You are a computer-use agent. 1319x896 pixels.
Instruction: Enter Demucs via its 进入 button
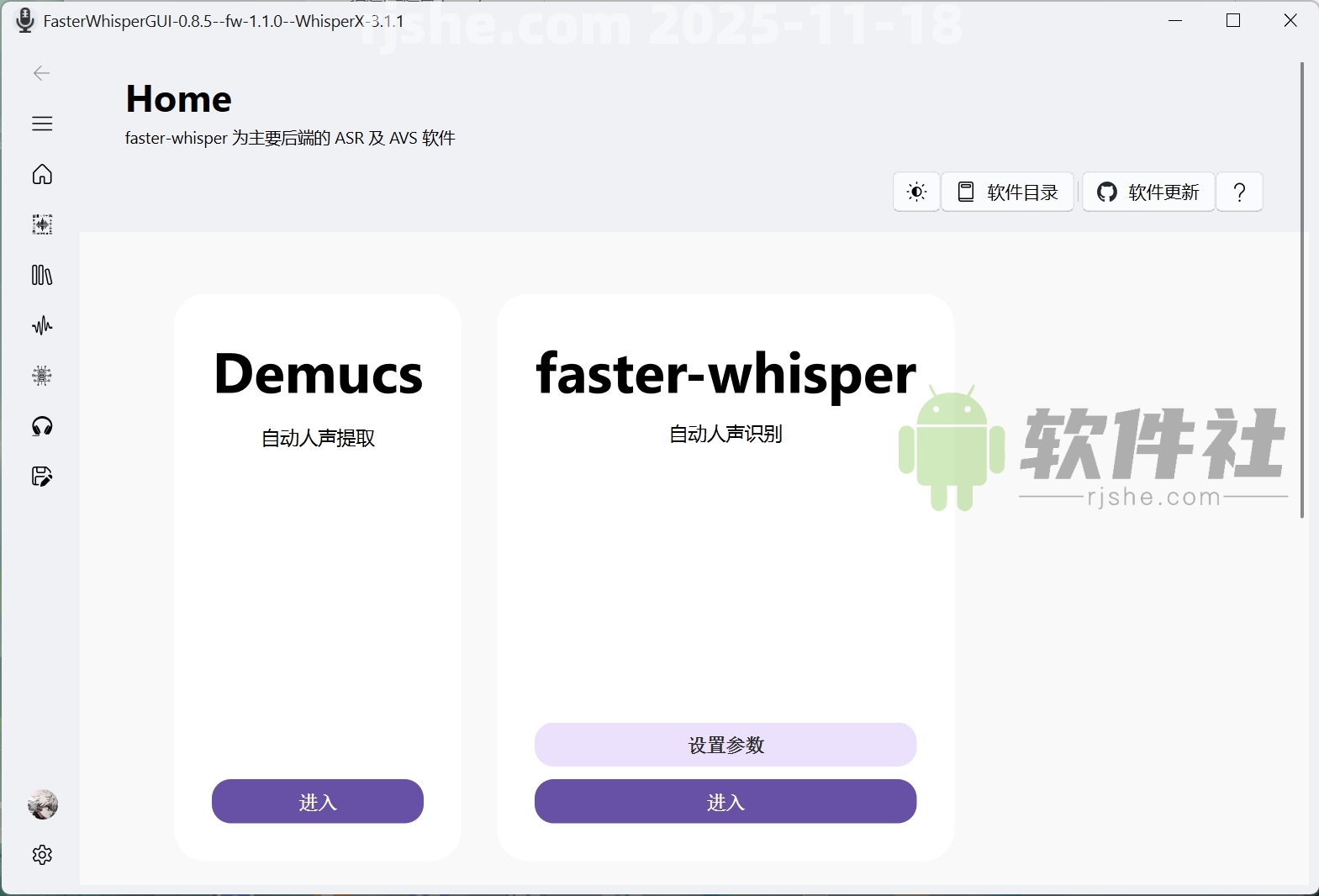tap(318, 801)
